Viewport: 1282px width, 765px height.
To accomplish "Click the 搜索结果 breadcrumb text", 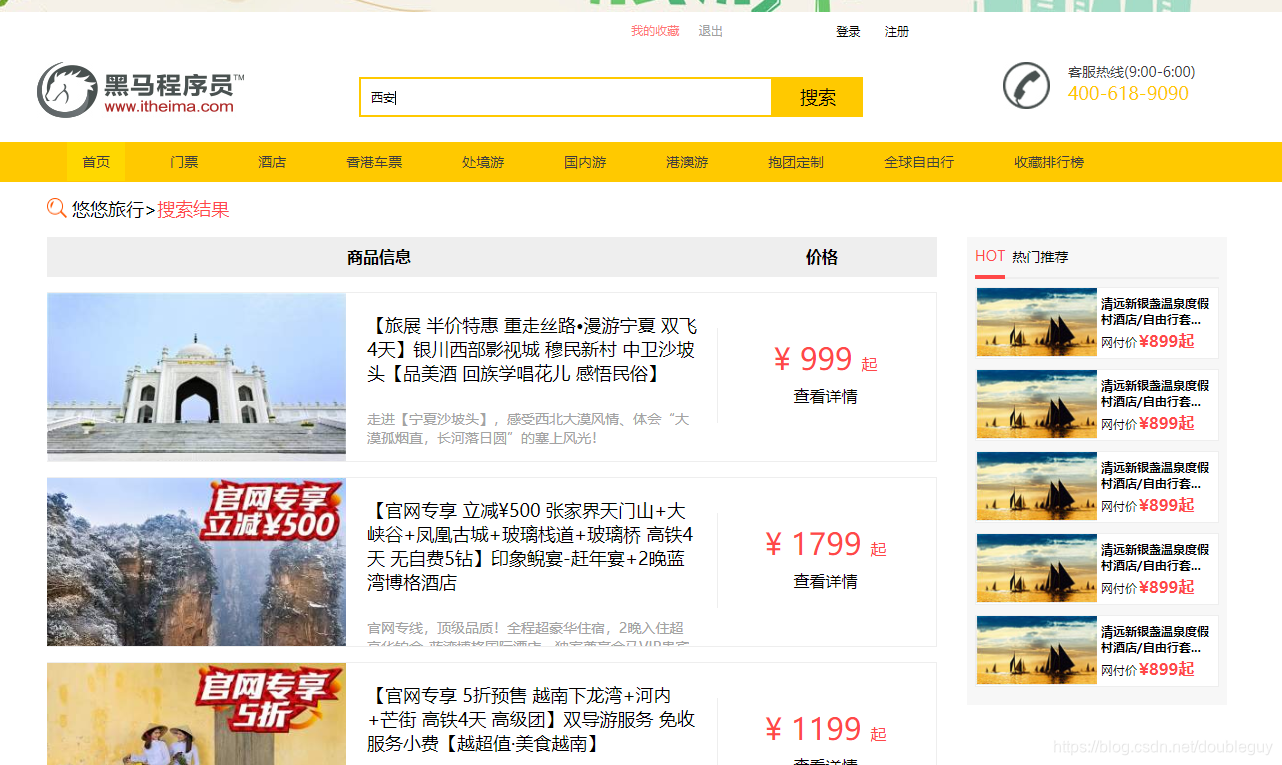I will 193,210.
